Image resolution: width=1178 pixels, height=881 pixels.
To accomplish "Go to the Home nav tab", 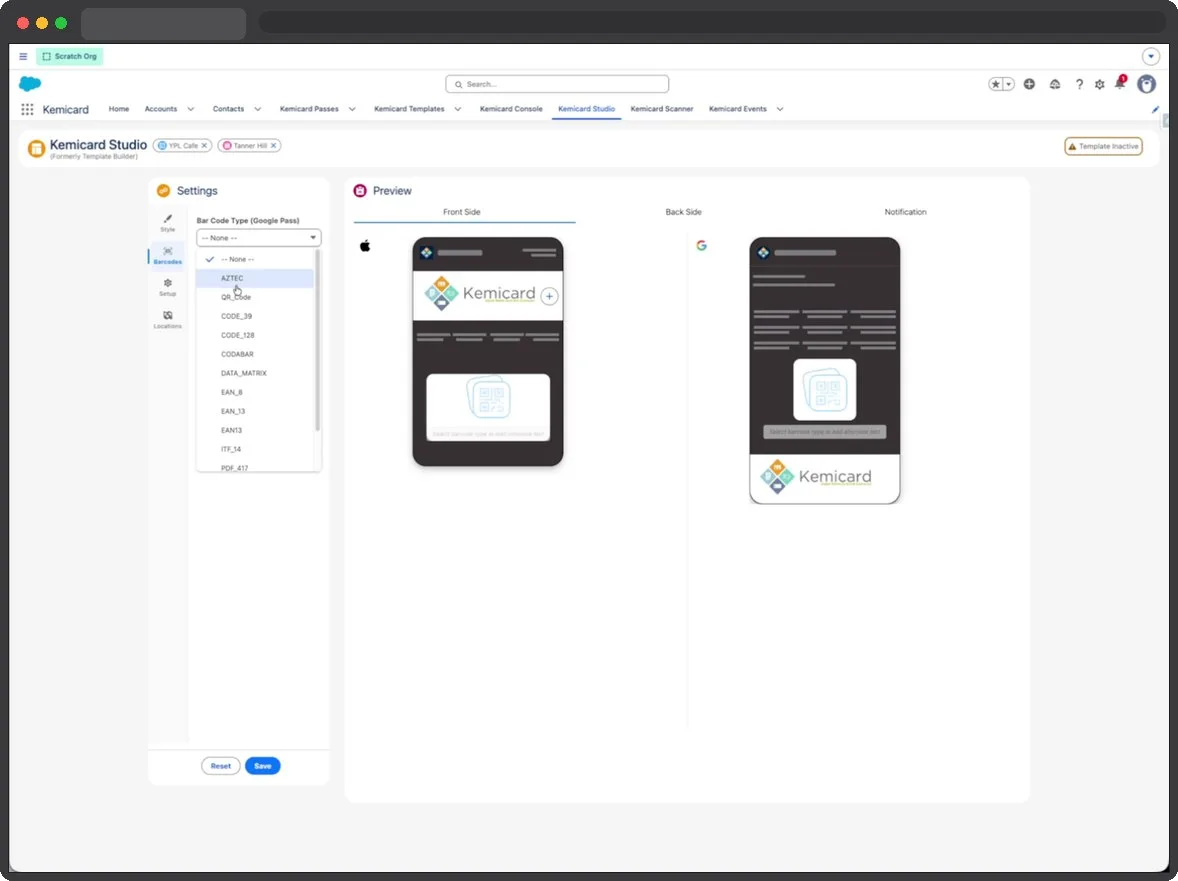I will tap(119, 109).
